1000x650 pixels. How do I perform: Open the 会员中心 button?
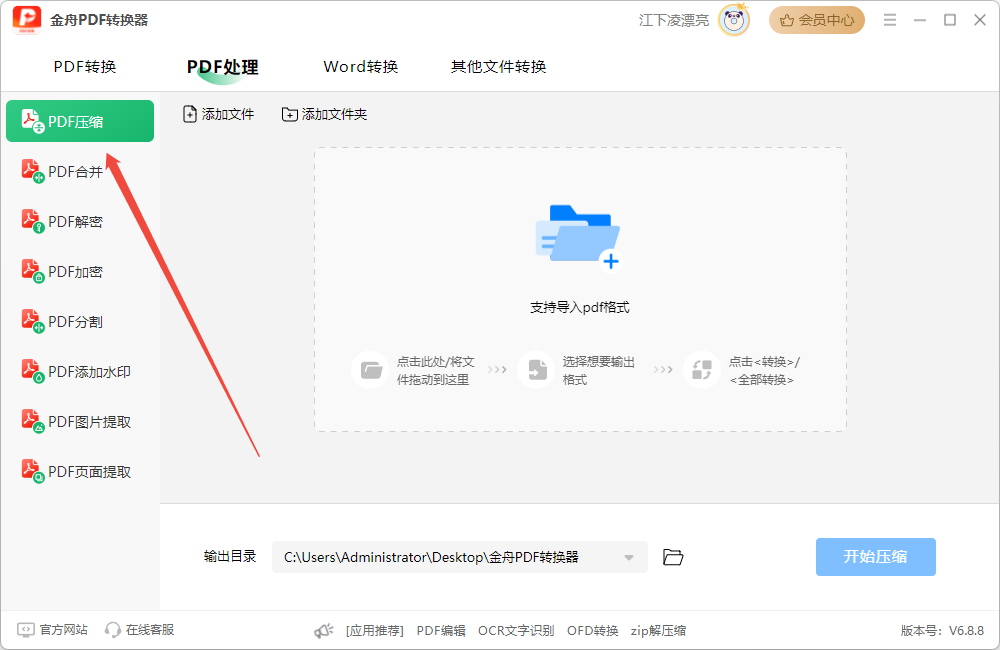pyautogui.click(x=817, y=20)
